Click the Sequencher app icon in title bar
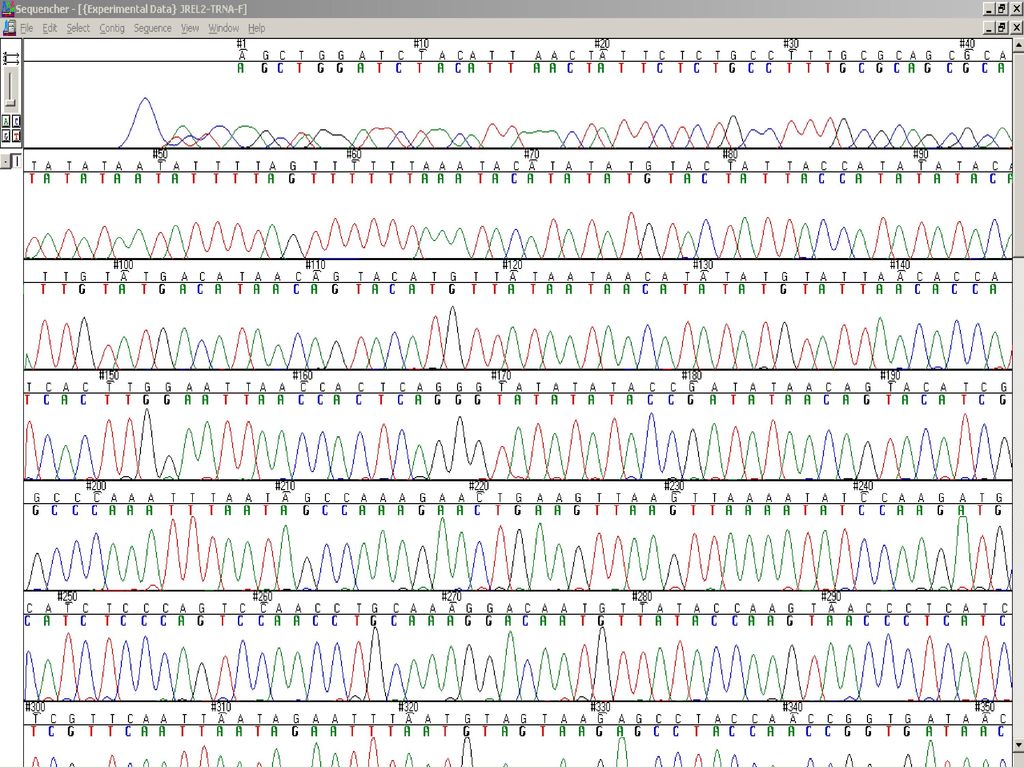1024x768 pixels. point(8,8)
